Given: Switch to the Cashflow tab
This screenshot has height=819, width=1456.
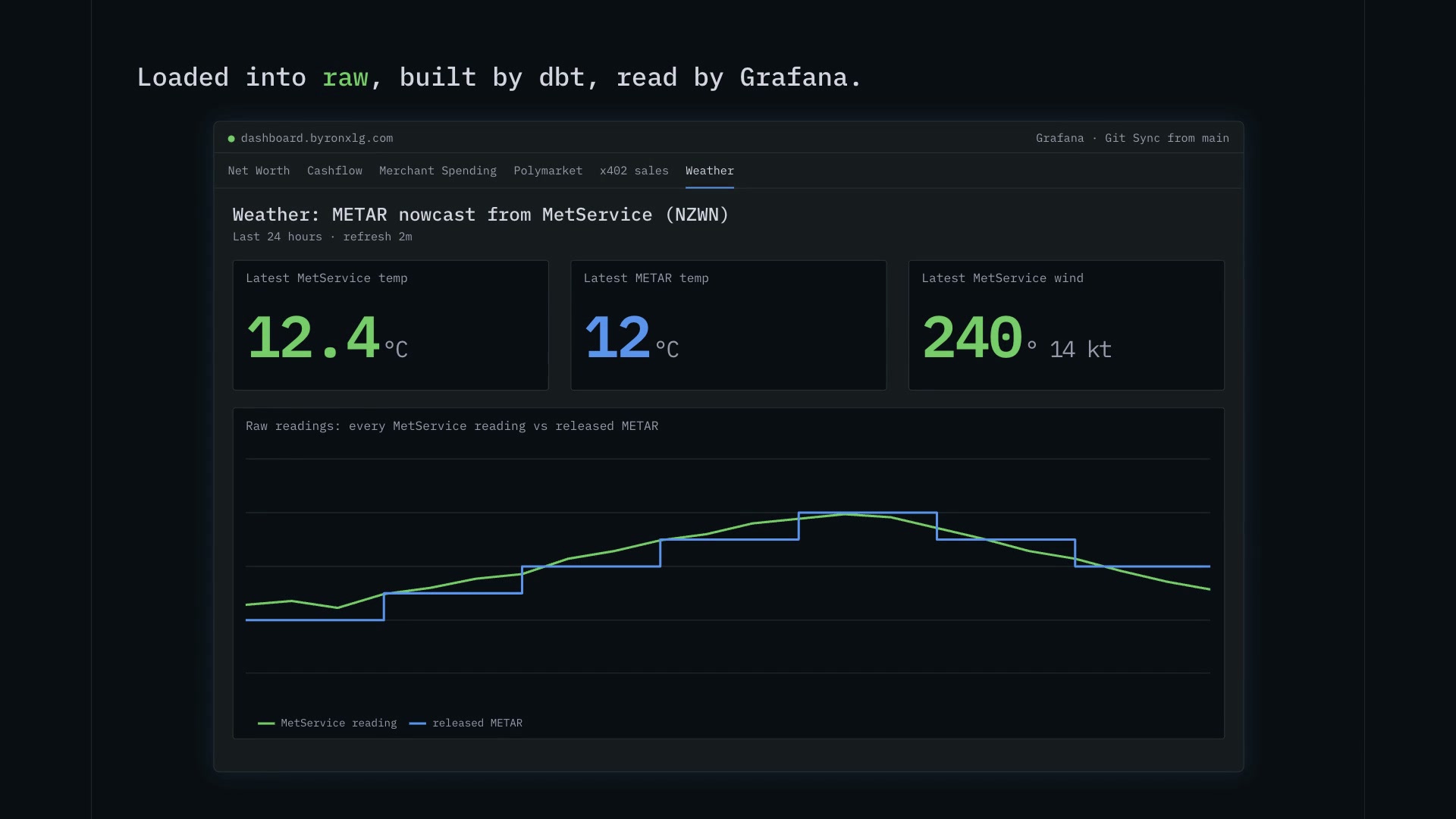Looking at the screenshot, I should point(334,171).
